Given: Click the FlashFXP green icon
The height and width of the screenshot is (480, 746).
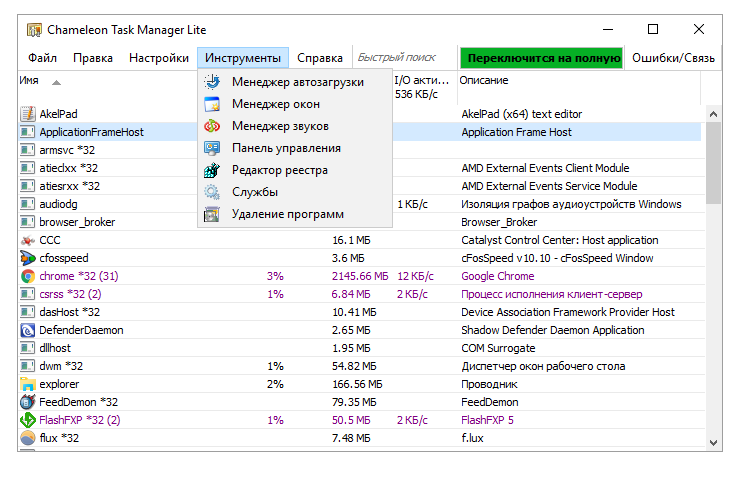Looking at the screenshot, I should [x=28, y=420].
